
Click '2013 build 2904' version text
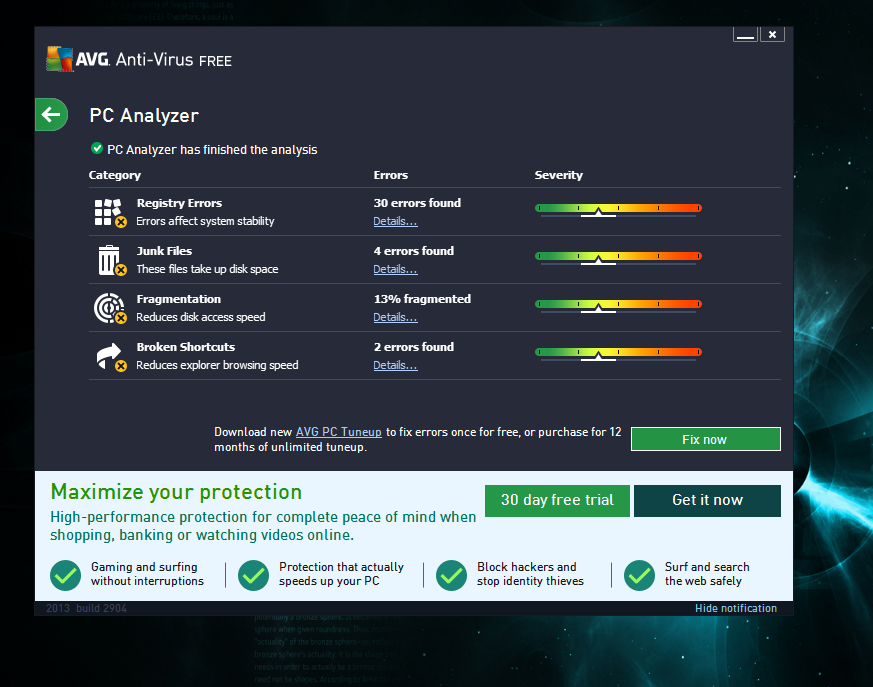point(86,608)
